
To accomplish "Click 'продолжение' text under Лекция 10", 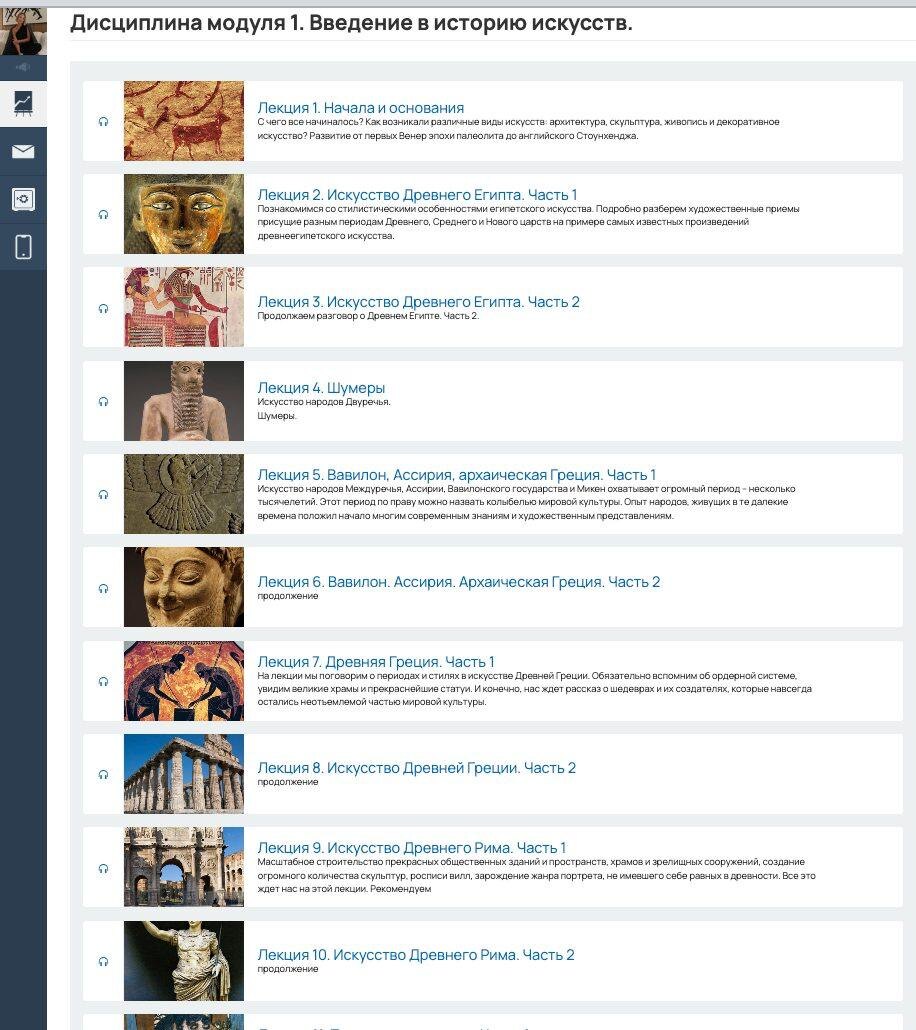I will (x=288, y=969).
